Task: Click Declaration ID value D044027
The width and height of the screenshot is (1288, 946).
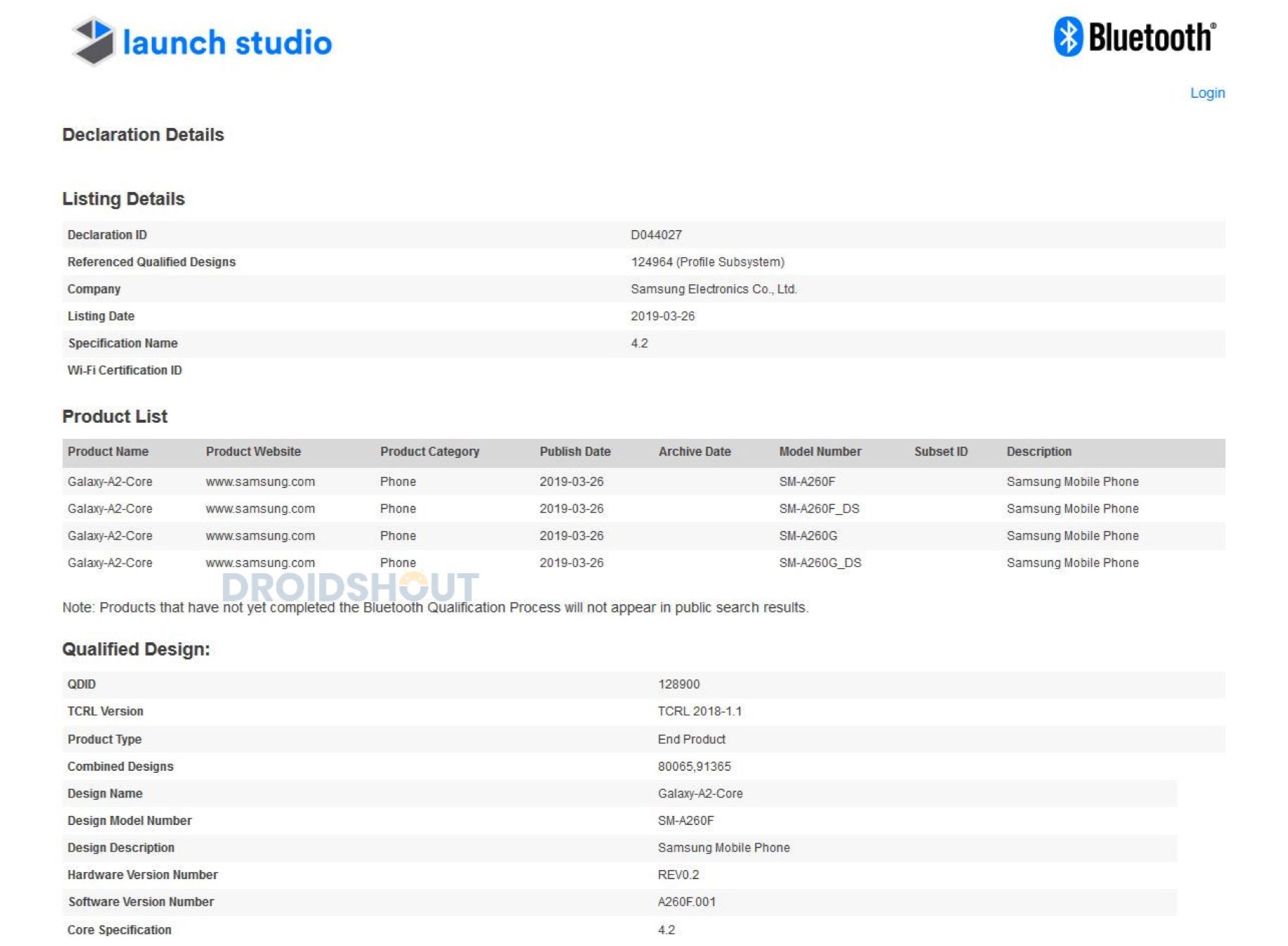Action: (656, 235)
